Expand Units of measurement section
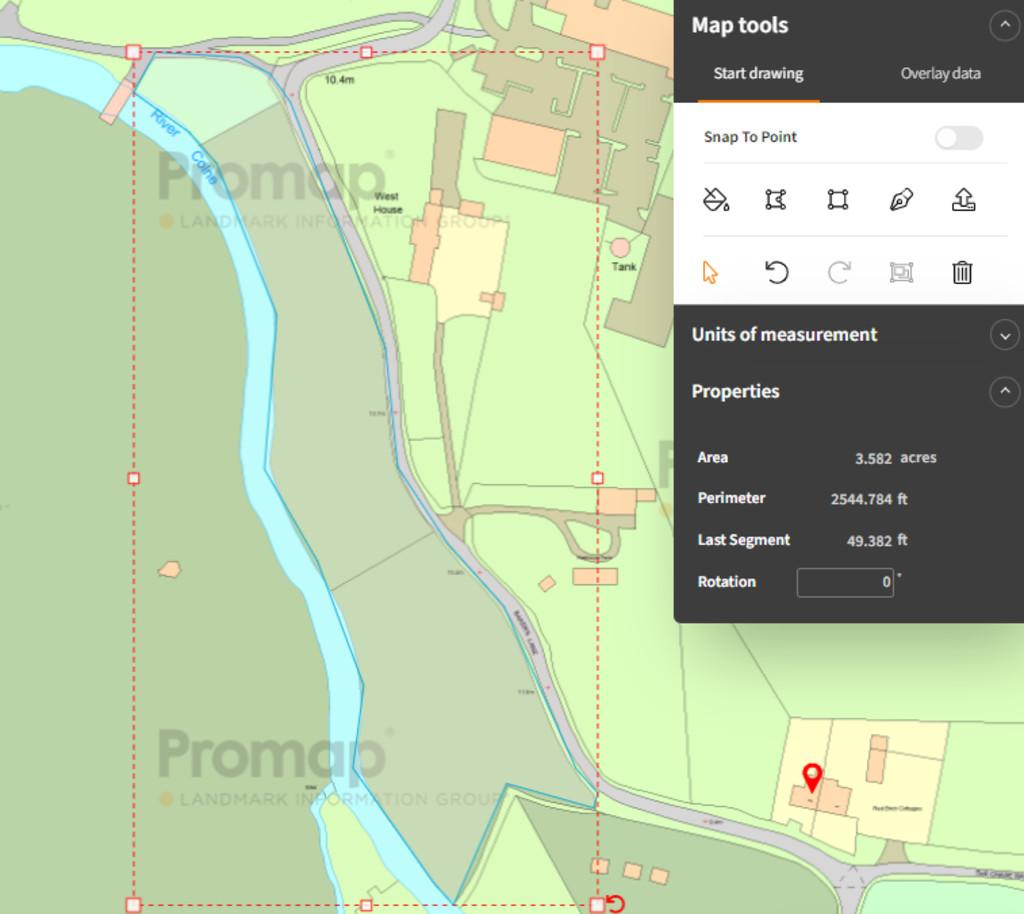The width and height of the screenshot is (1024, 914). click(x=1004, y=336)
